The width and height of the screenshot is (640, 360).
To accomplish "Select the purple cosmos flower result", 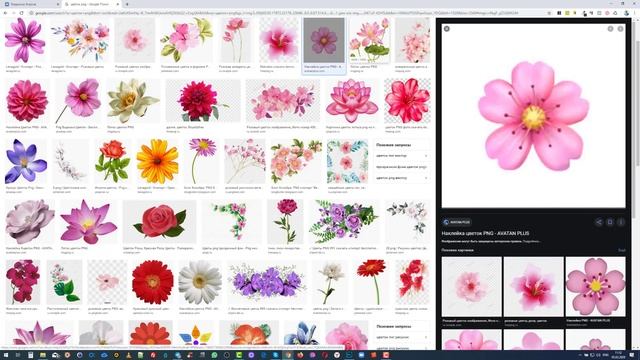I will tap(25, 40).
